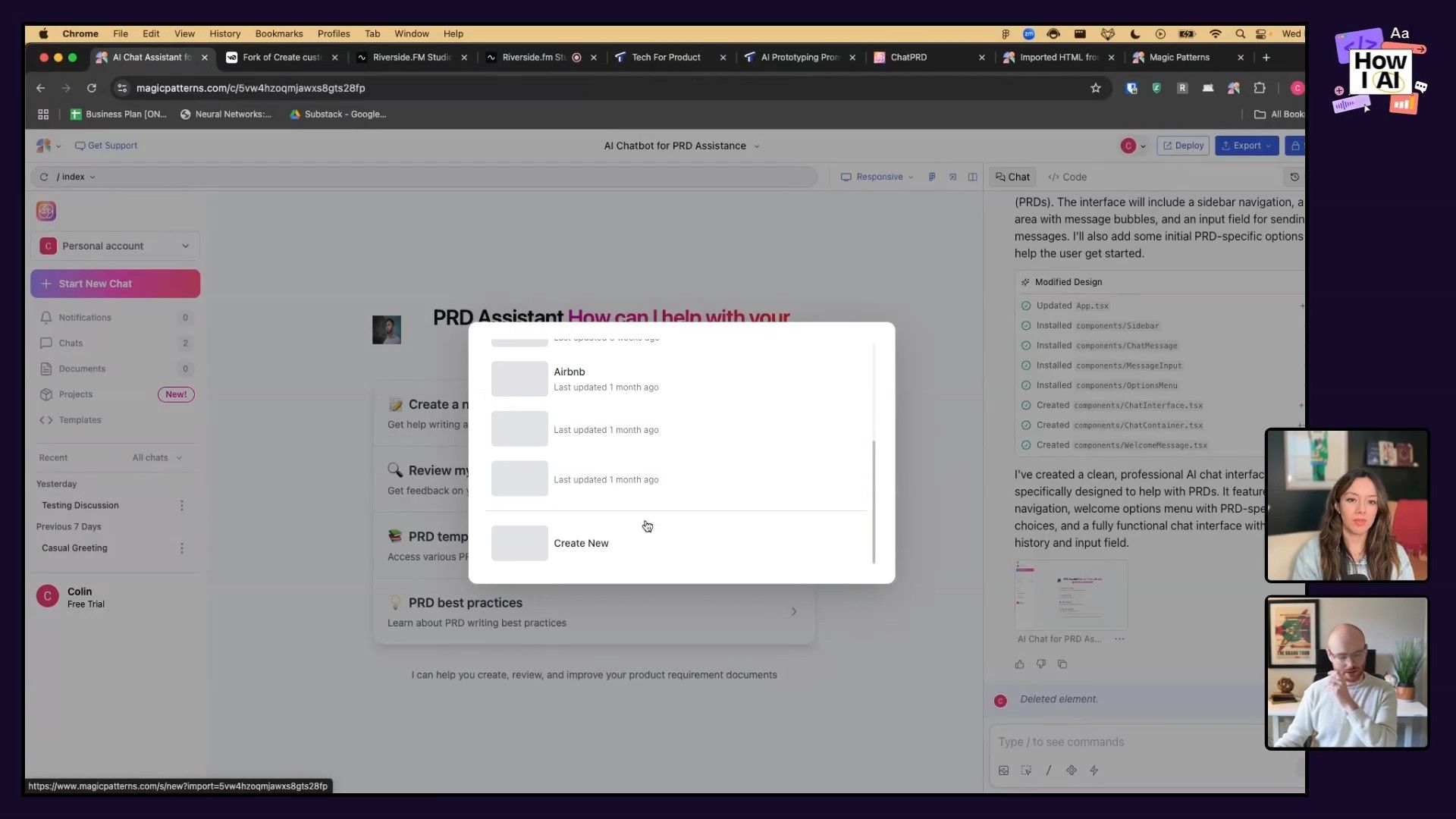Open Chrome extensions puzzle icon
The height and width of the screenshot is (819, 1456).
click(1260, 88)
